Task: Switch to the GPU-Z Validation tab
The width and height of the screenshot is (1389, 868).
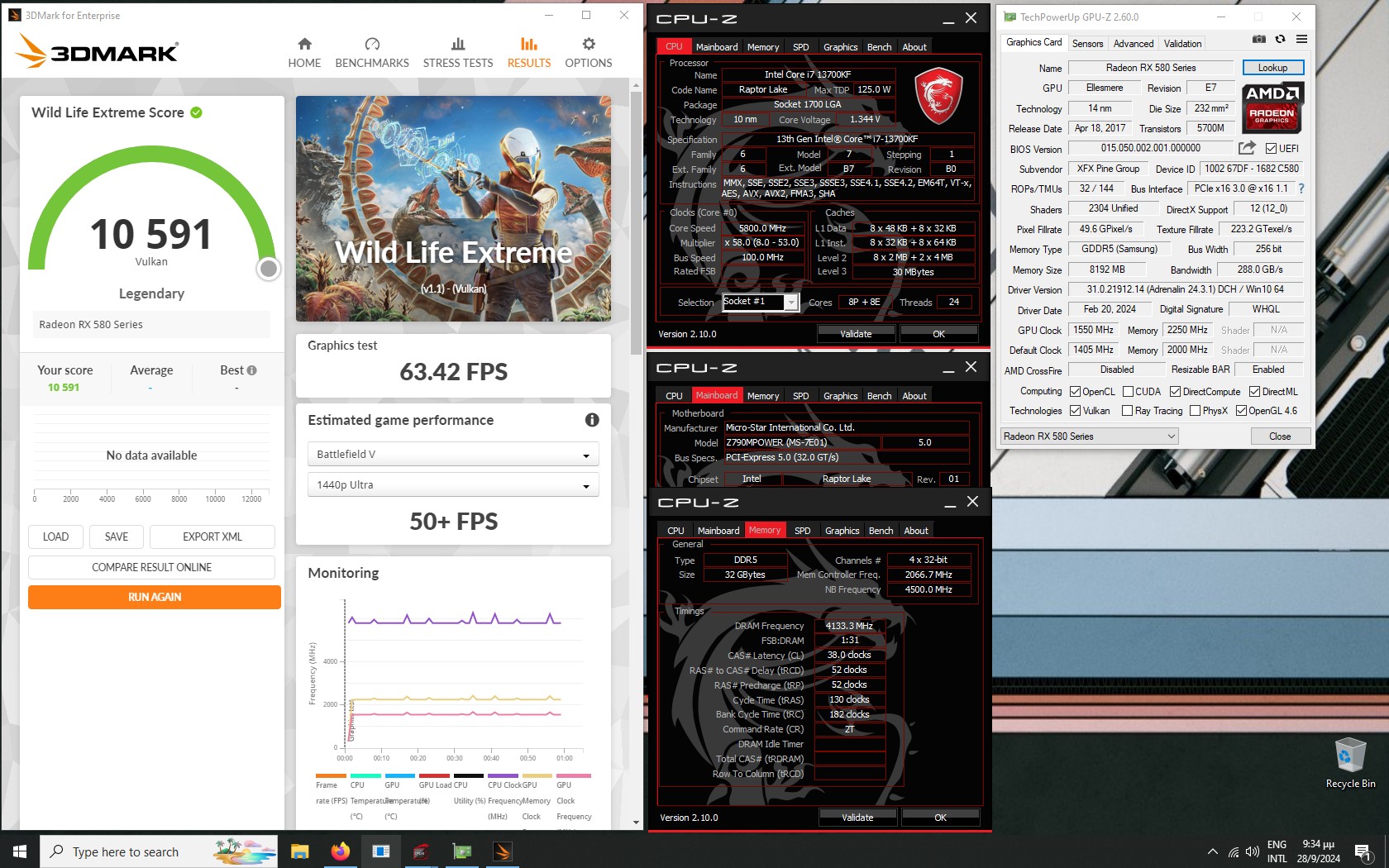Action: (1182, 44)
